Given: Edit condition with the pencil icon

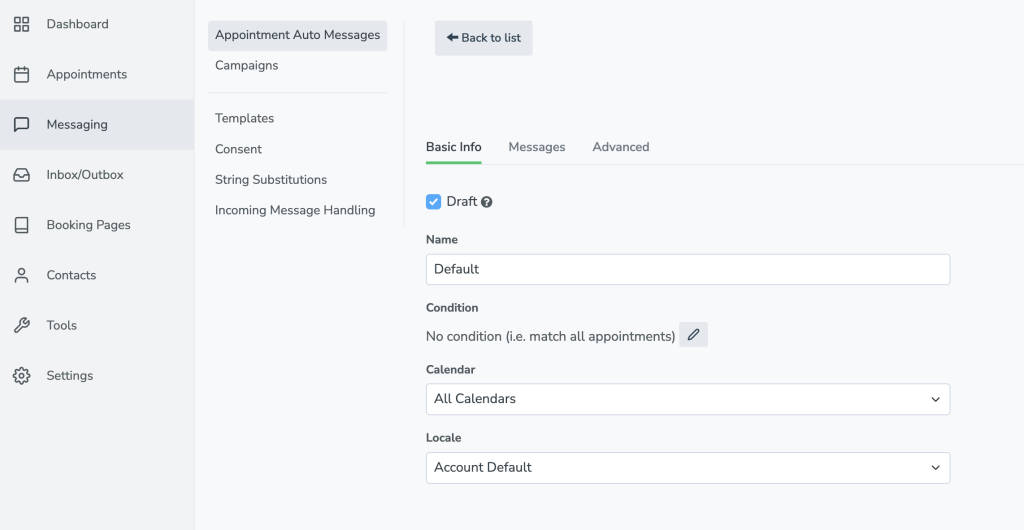Looking at the screenshot, I should tap(694, 335).
